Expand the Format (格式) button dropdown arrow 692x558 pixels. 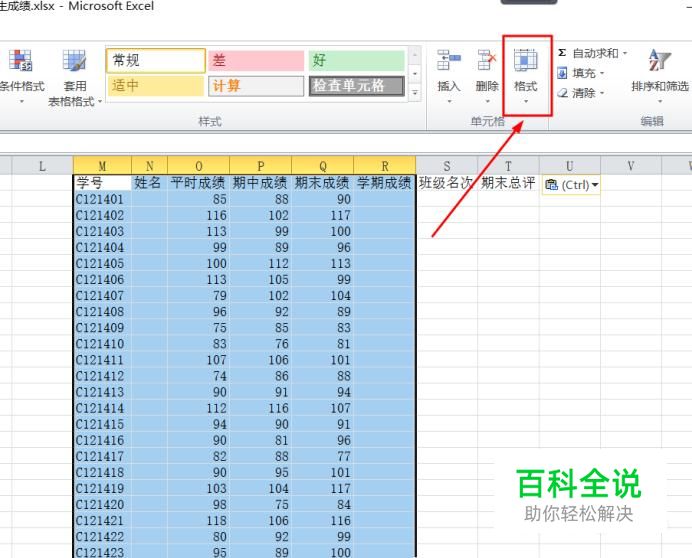click(526, 102)
